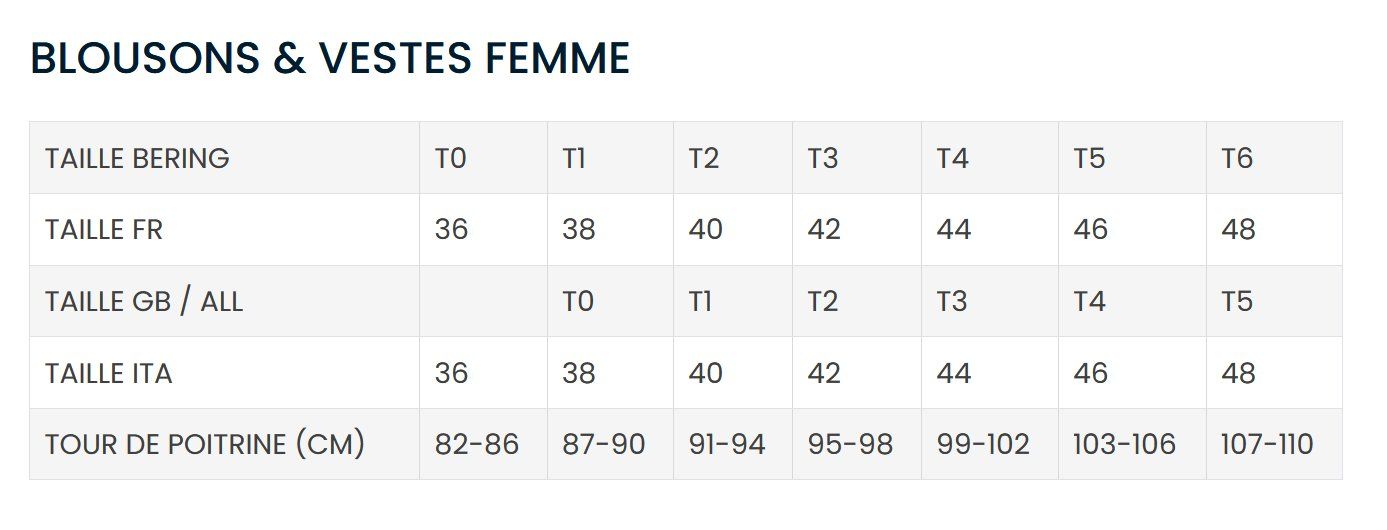This screenshot has width=1387, height=530.
Task: Select 36 in the TAILLE ITA row
Action: pyautogui.click(x=451, y=373)
